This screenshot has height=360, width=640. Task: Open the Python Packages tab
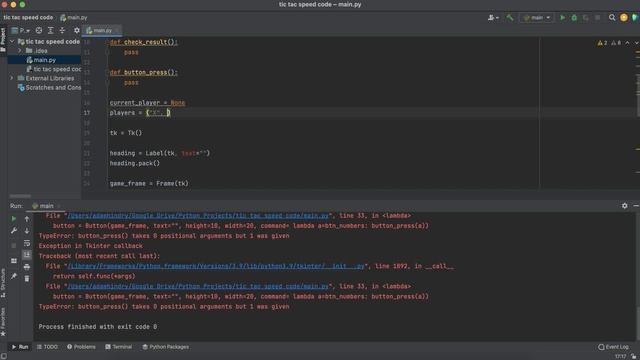(166, 347)
